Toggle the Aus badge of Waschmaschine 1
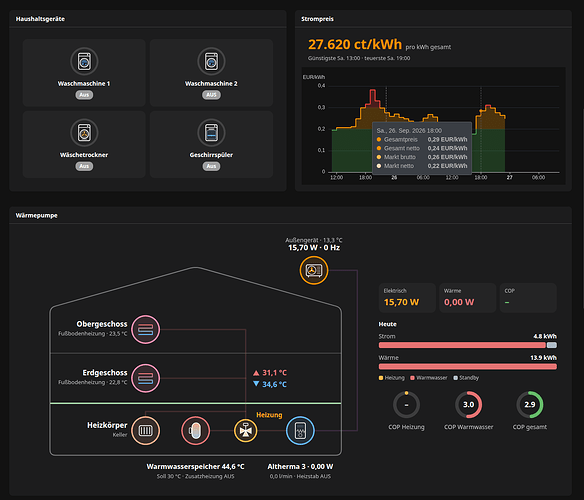The height and width of the screenshot is (500, 584). (84, 95)
